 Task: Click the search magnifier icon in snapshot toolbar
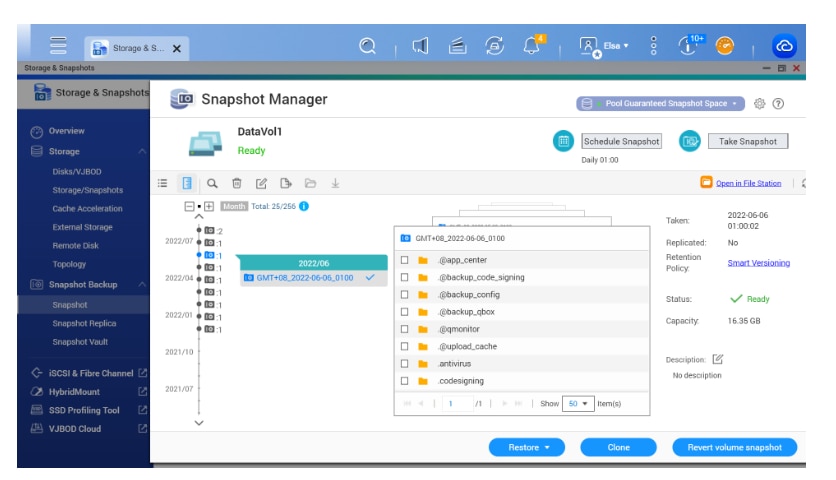coord(212,183)
